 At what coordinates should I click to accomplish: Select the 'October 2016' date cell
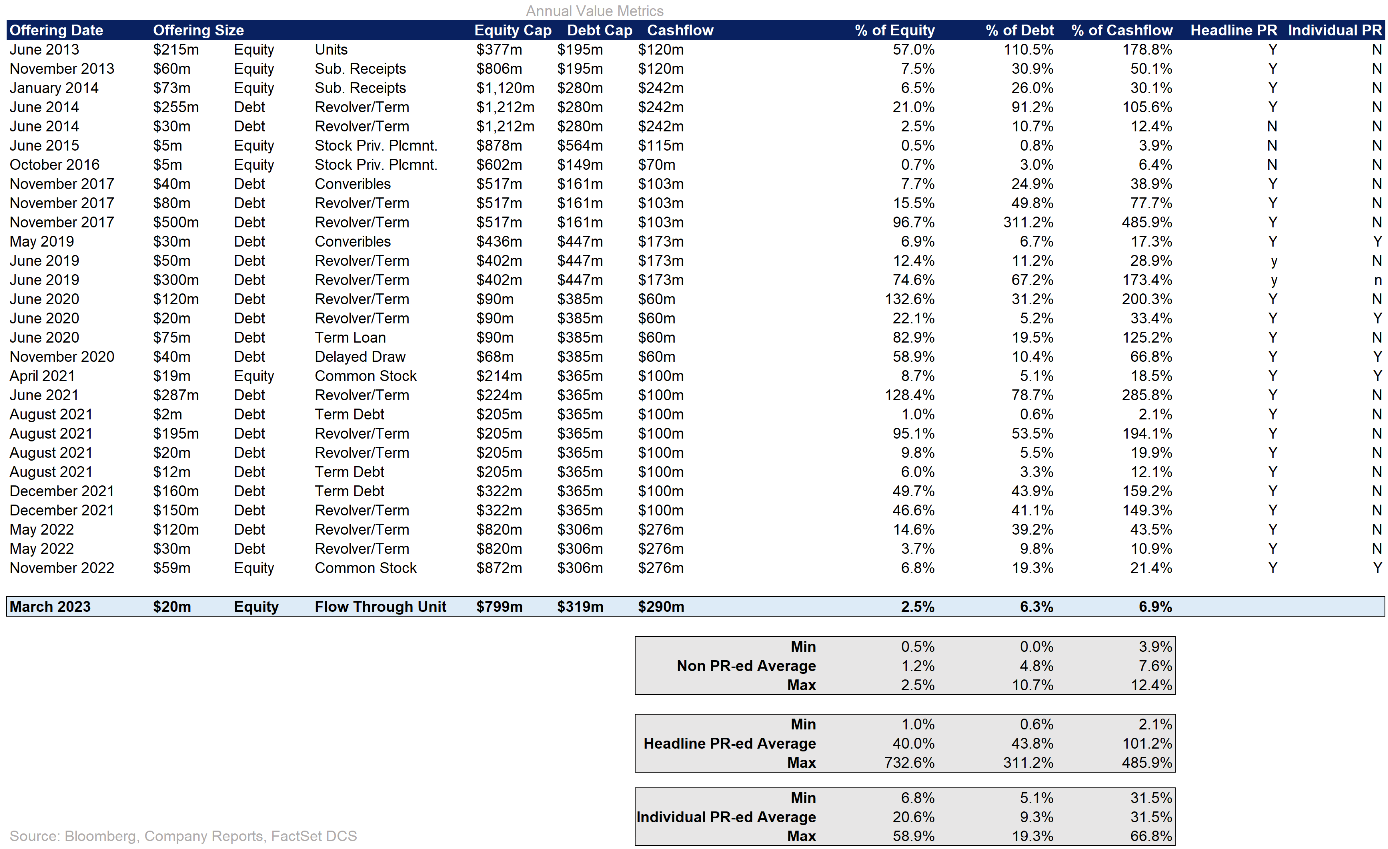[x=55, y=164]
